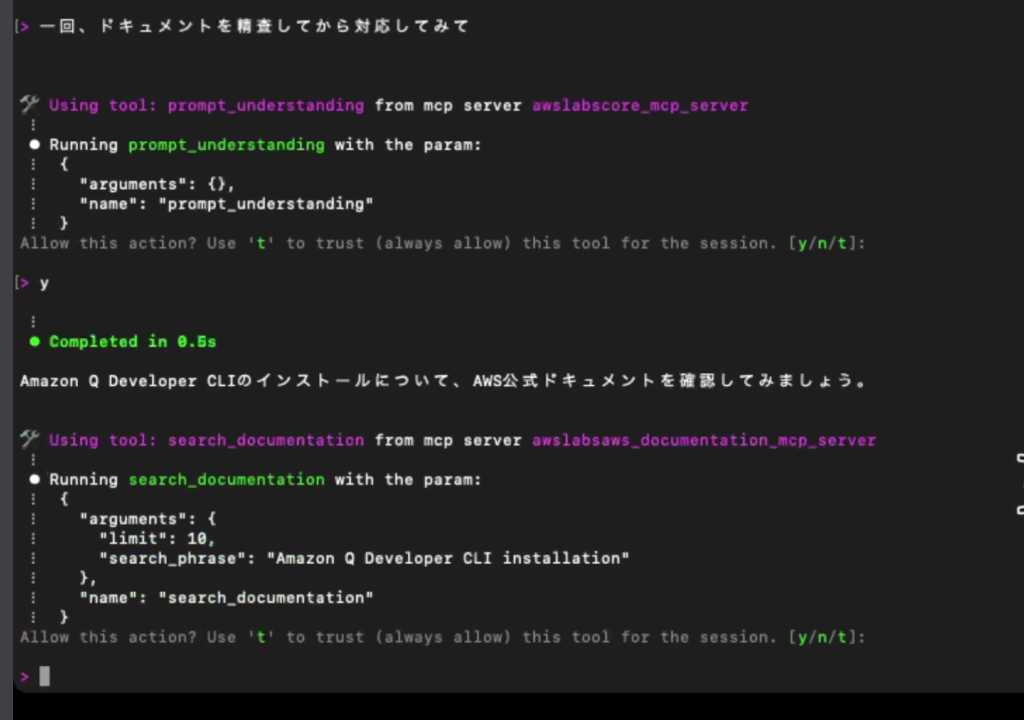Image resolution: width=1024 pixels, height=720 pixels.
Task: Place the cursor in the bottom command prompt
Action: (44, 676)
